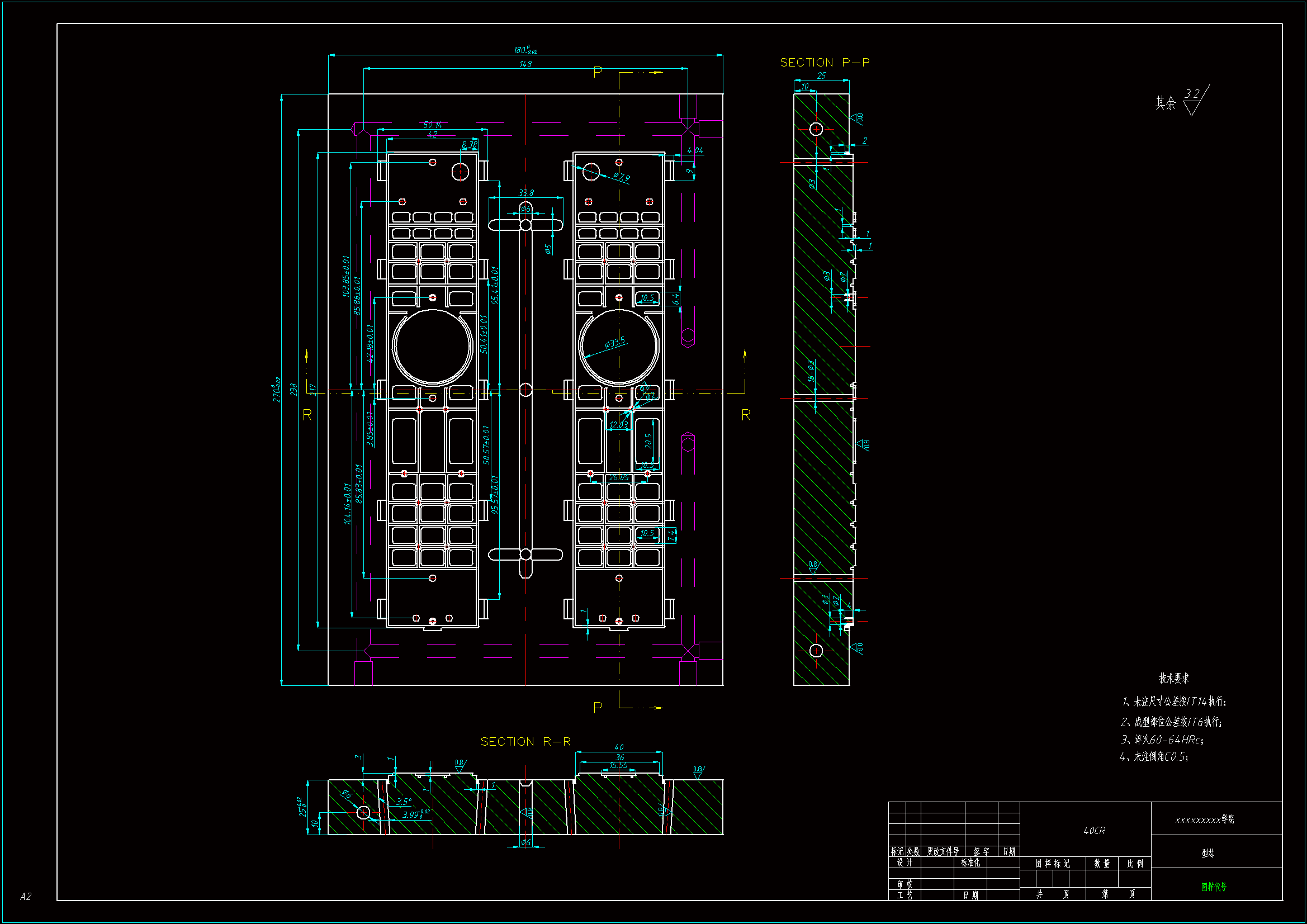Click the green 图样代号 text

[x=1214, y=887]
